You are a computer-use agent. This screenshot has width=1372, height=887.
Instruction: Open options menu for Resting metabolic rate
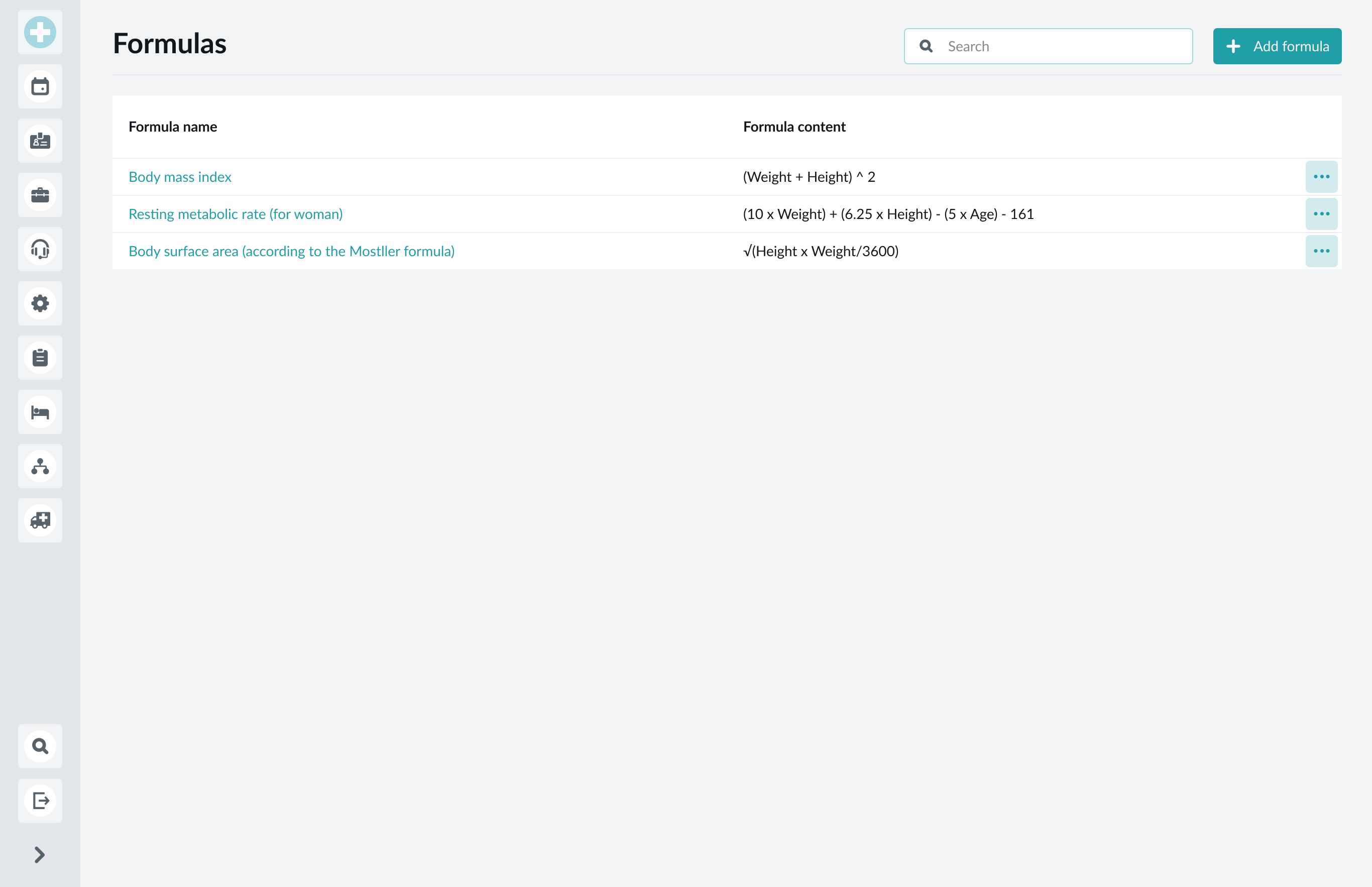(x=1321, y=214)
